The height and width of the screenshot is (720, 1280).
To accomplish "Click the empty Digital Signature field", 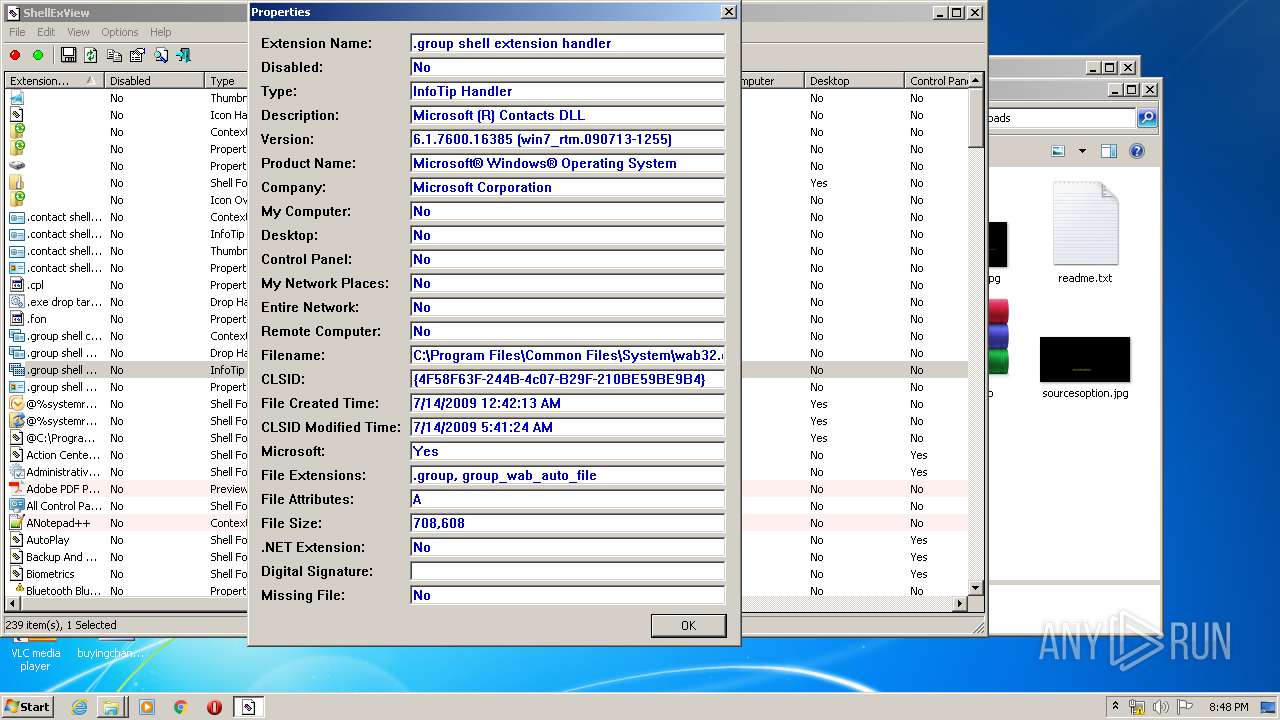I will [x=567, y=571].
